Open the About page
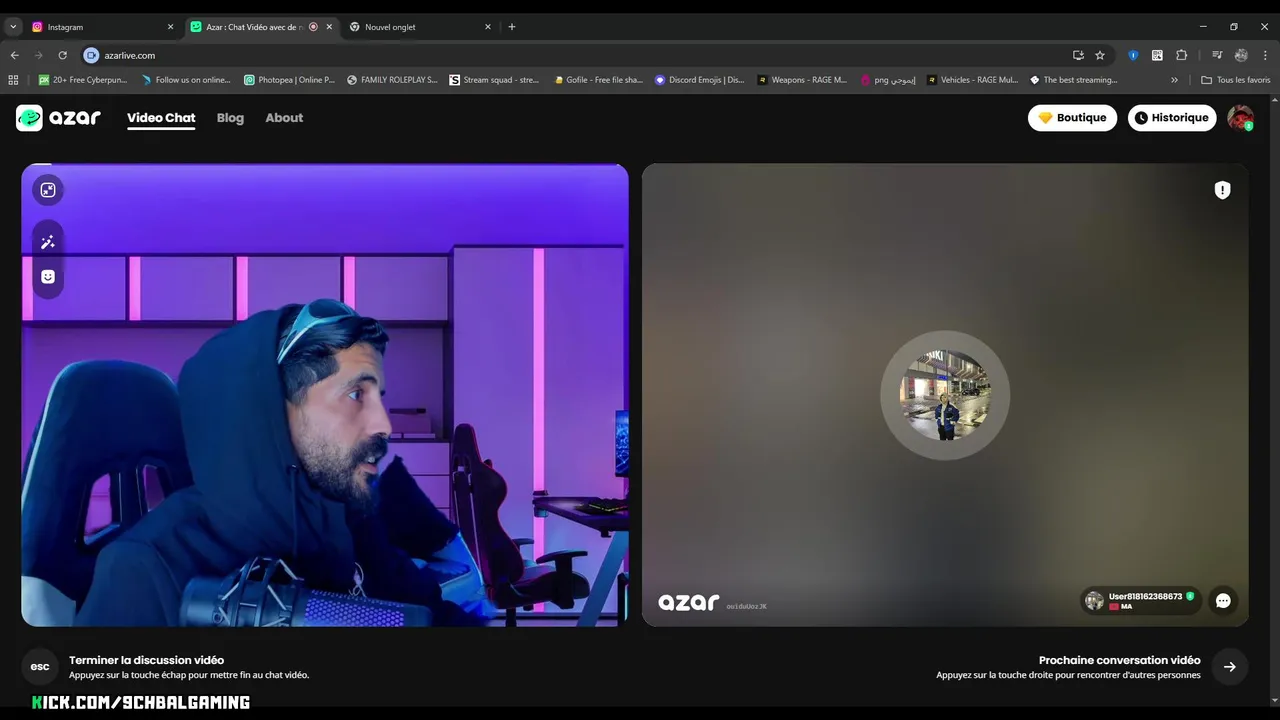 [x=284, y=118]
